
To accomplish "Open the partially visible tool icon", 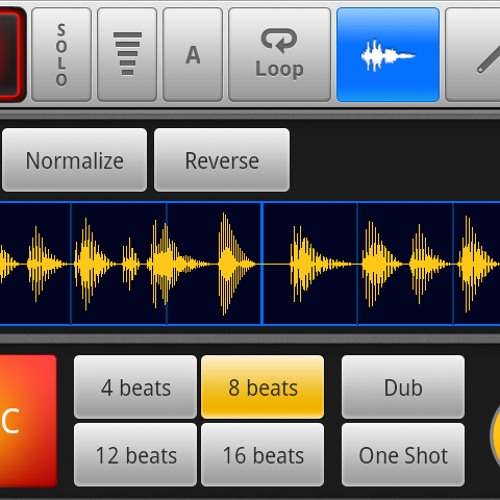I will (473, 55).
